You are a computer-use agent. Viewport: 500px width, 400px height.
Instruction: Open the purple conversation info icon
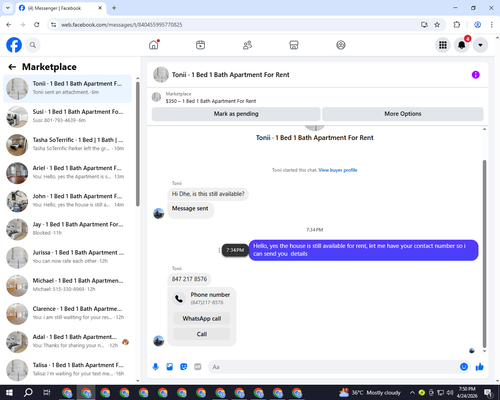pyautogui.click(x=476, y=75)
